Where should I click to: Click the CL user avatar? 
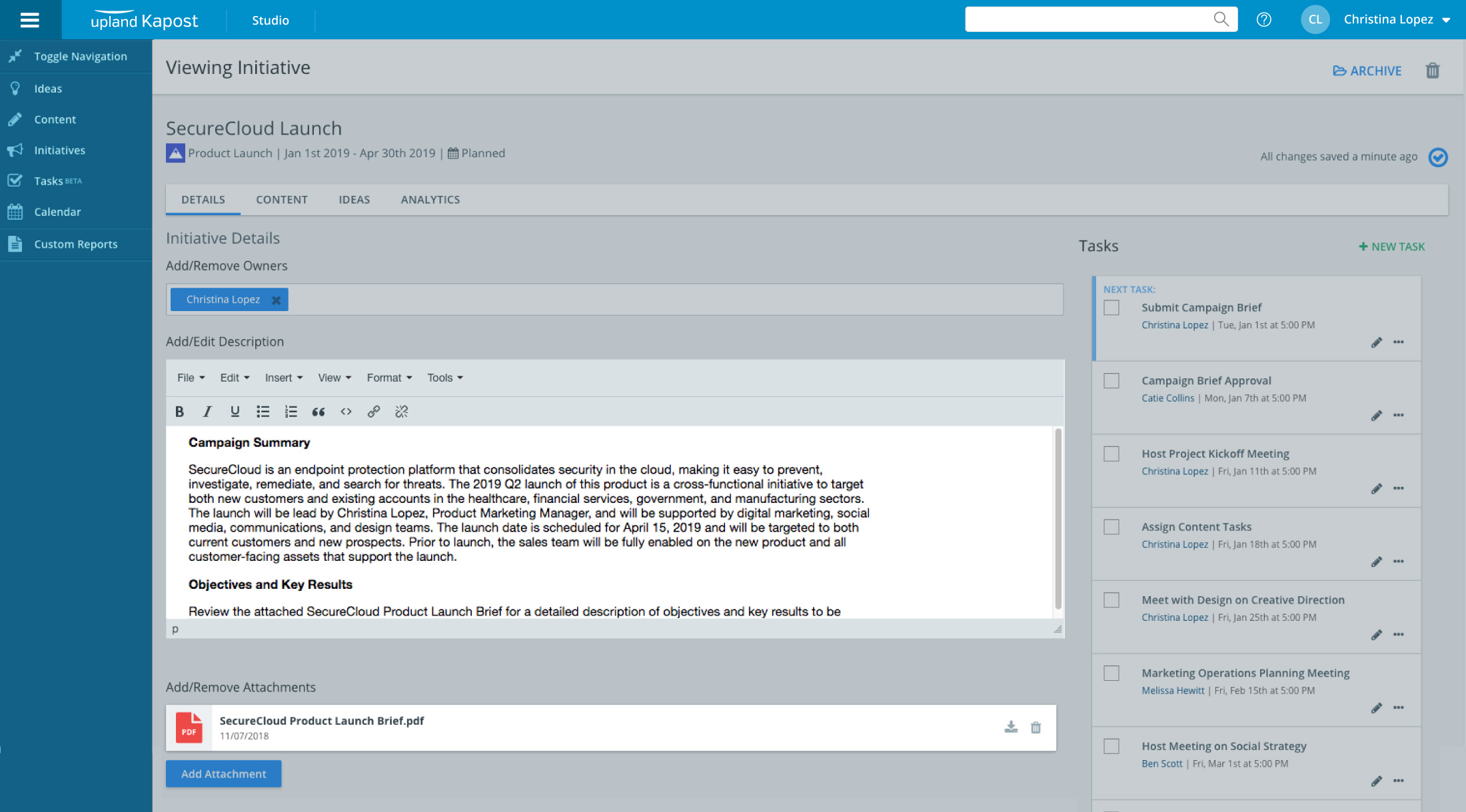(1315, 19)
